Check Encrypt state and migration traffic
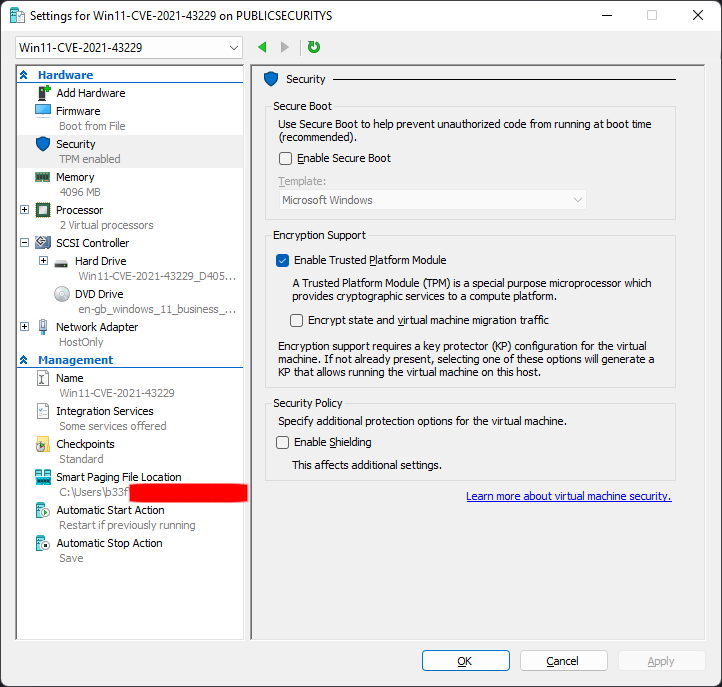This screenshot has height=687, width=722. [x=297, y=320]
